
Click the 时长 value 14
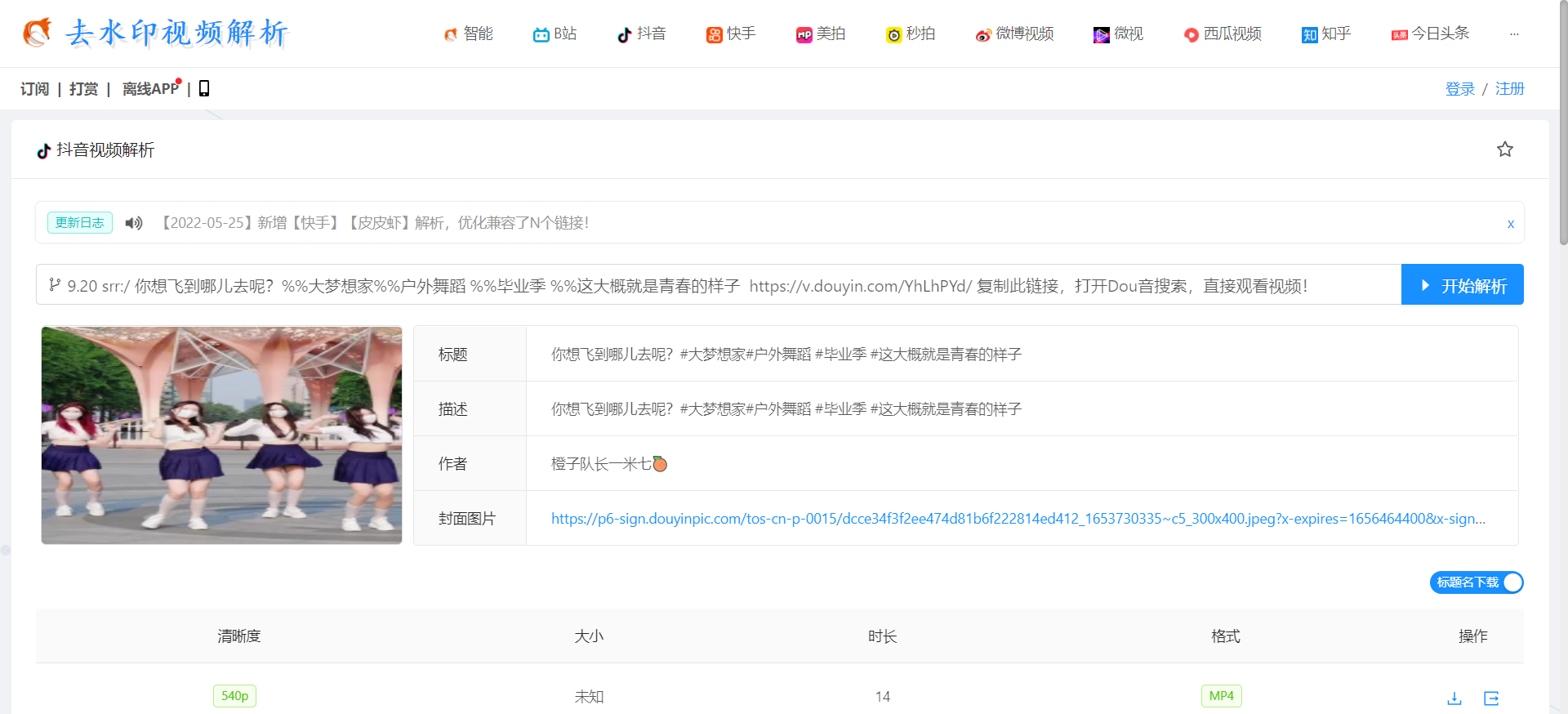click(x=882, y=697)
